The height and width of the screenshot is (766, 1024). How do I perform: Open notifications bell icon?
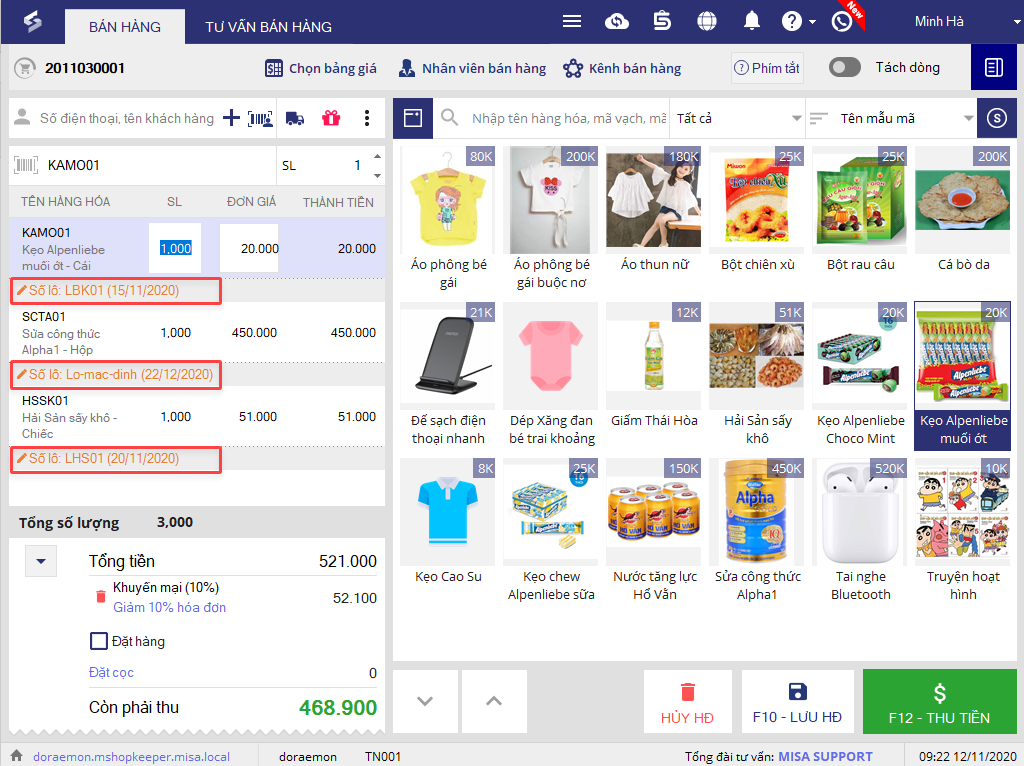click(752, 22)
